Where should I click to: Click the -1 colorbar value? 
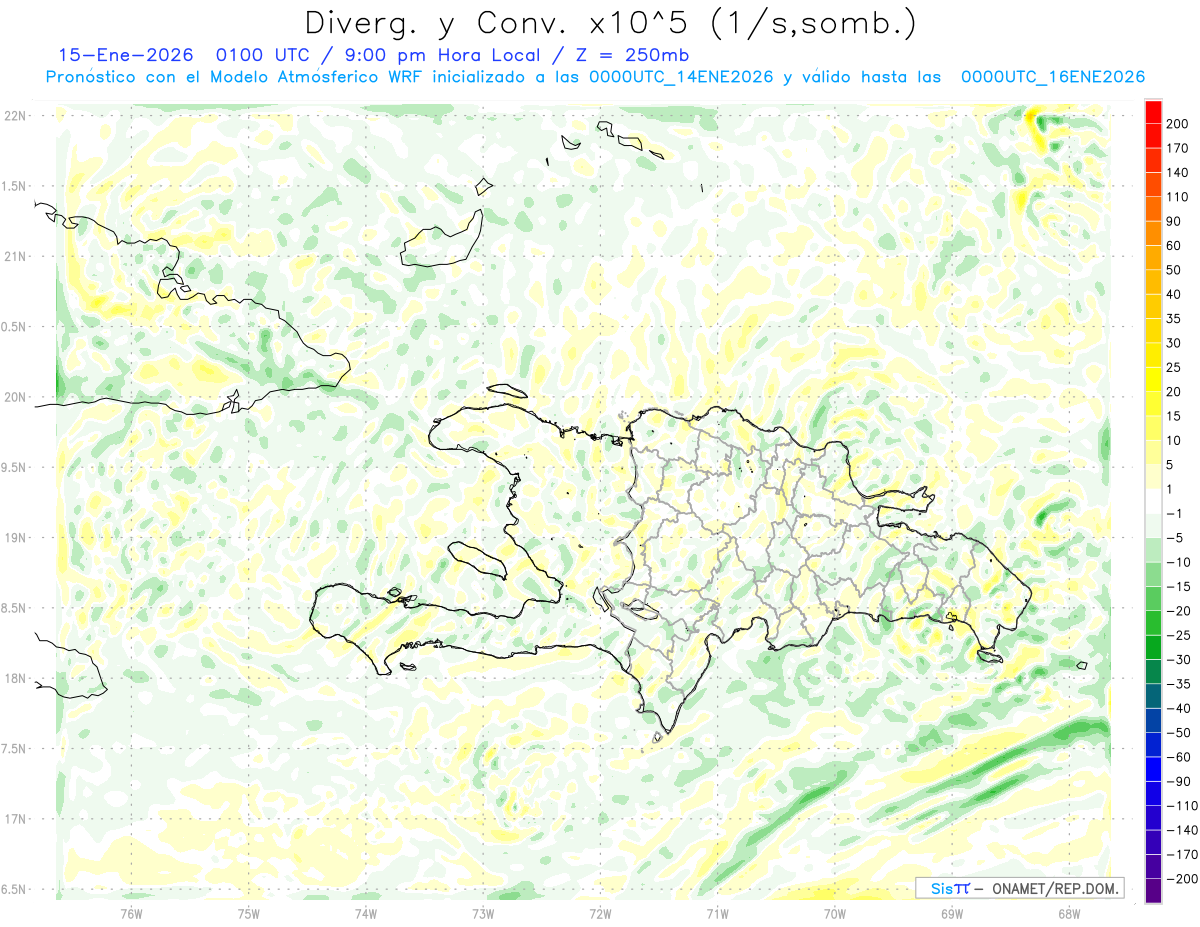(x=1174, y=514)
